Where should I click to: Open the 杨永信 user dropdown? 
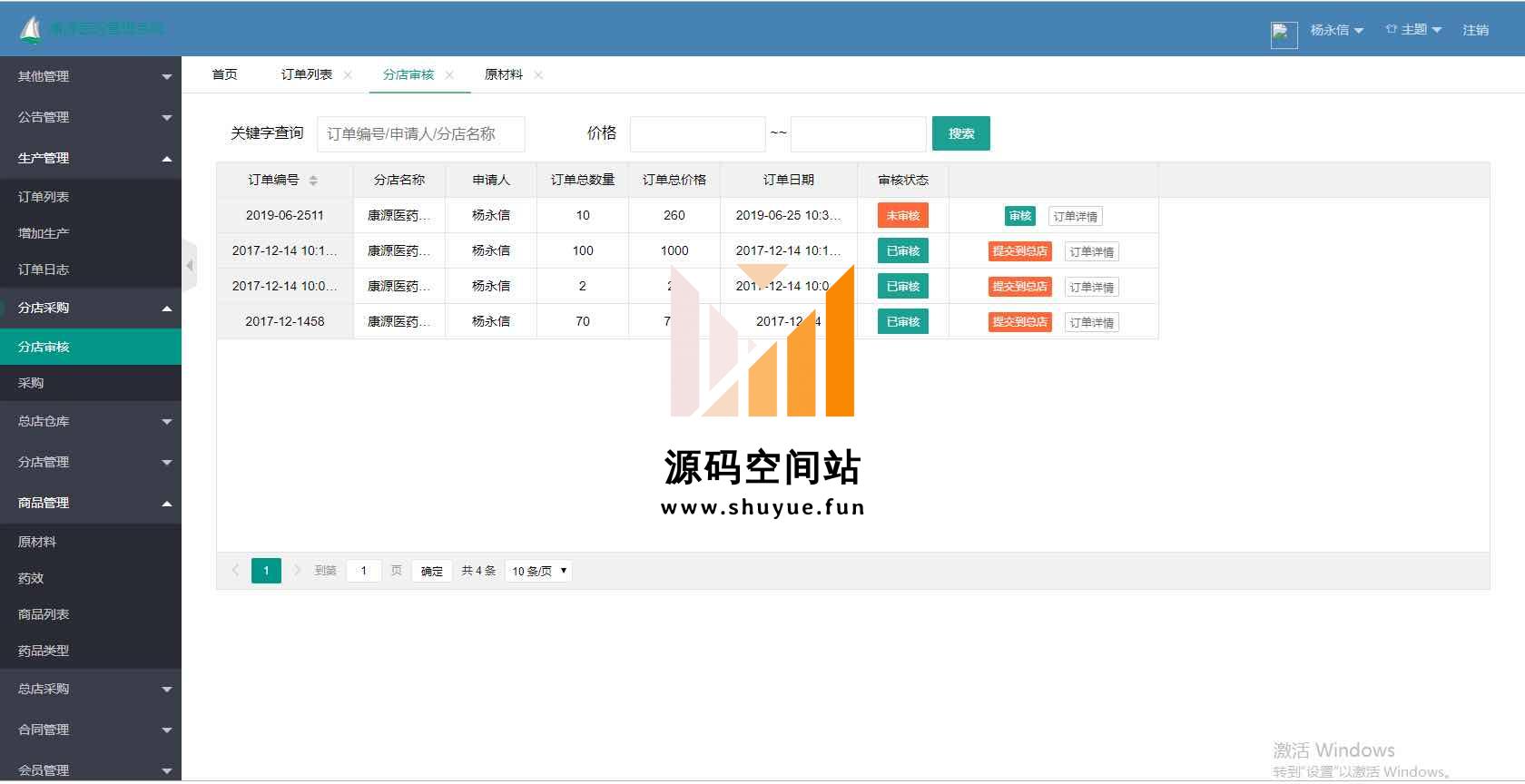[x=1336, y=30]
